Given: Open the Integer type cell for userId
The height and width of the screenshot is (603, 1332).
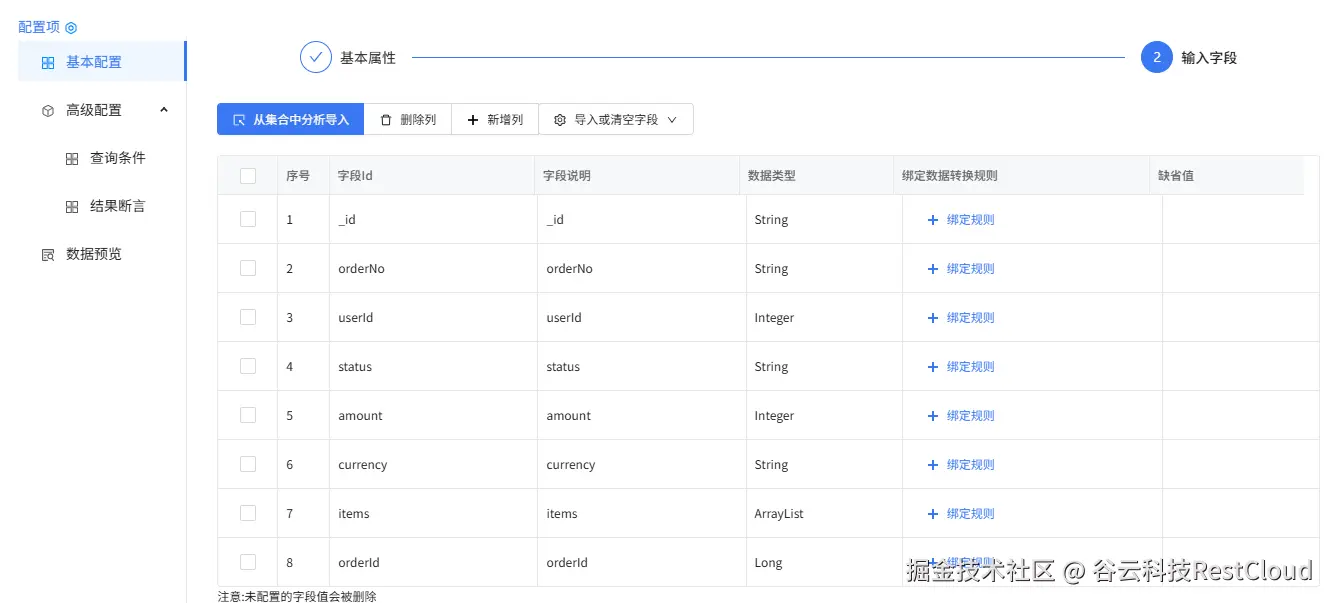Looking at the screenshot, I should click(824, 318).
